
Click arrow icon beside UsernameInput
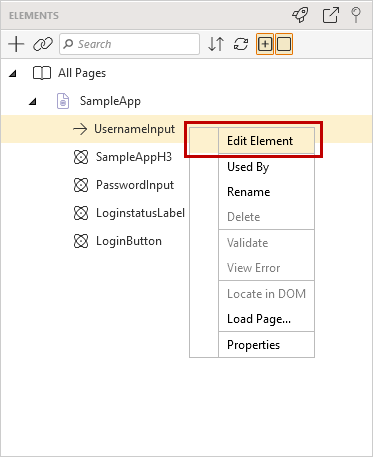[80, 129]
